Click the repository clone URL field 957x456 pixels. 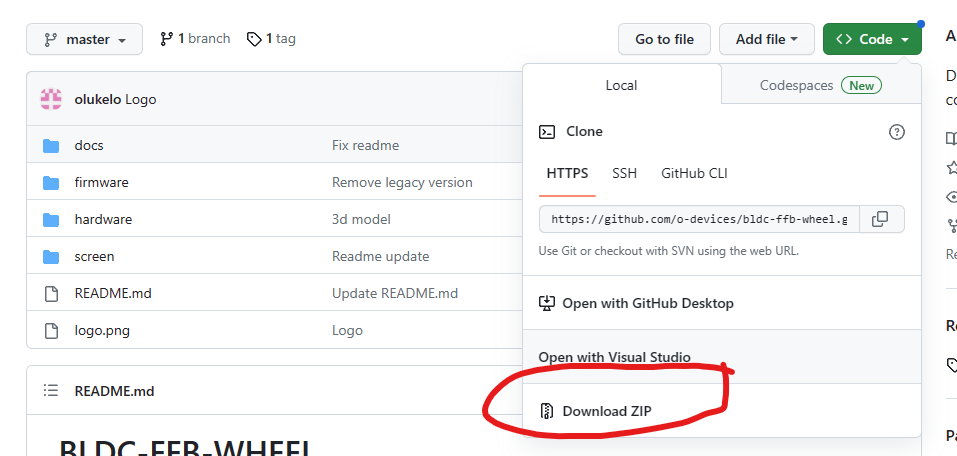click(699, 219)
